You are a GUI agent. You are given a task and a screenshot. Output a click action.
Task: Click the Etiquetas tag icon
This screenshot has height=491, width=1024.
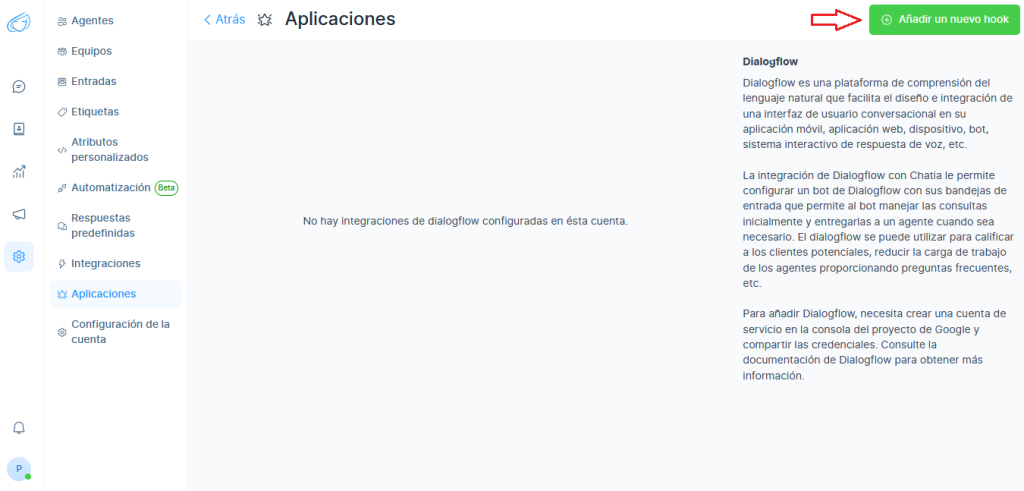(x=62, y=112)
